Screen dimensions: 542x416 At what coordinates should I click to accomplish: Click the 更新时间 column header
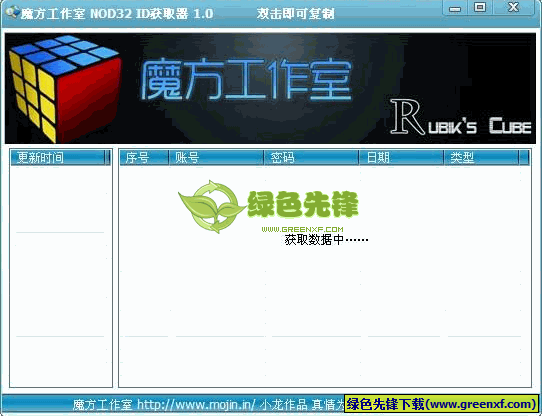click(57, 158)
